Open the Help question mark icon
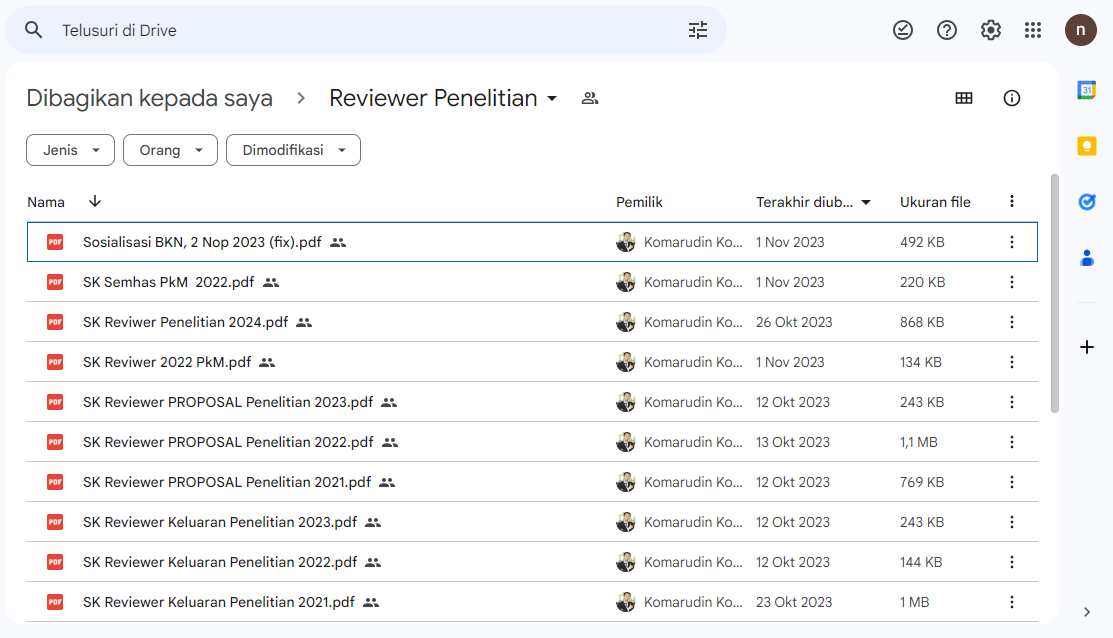The height and width of the screenshot is (638, 1113). 946,30
